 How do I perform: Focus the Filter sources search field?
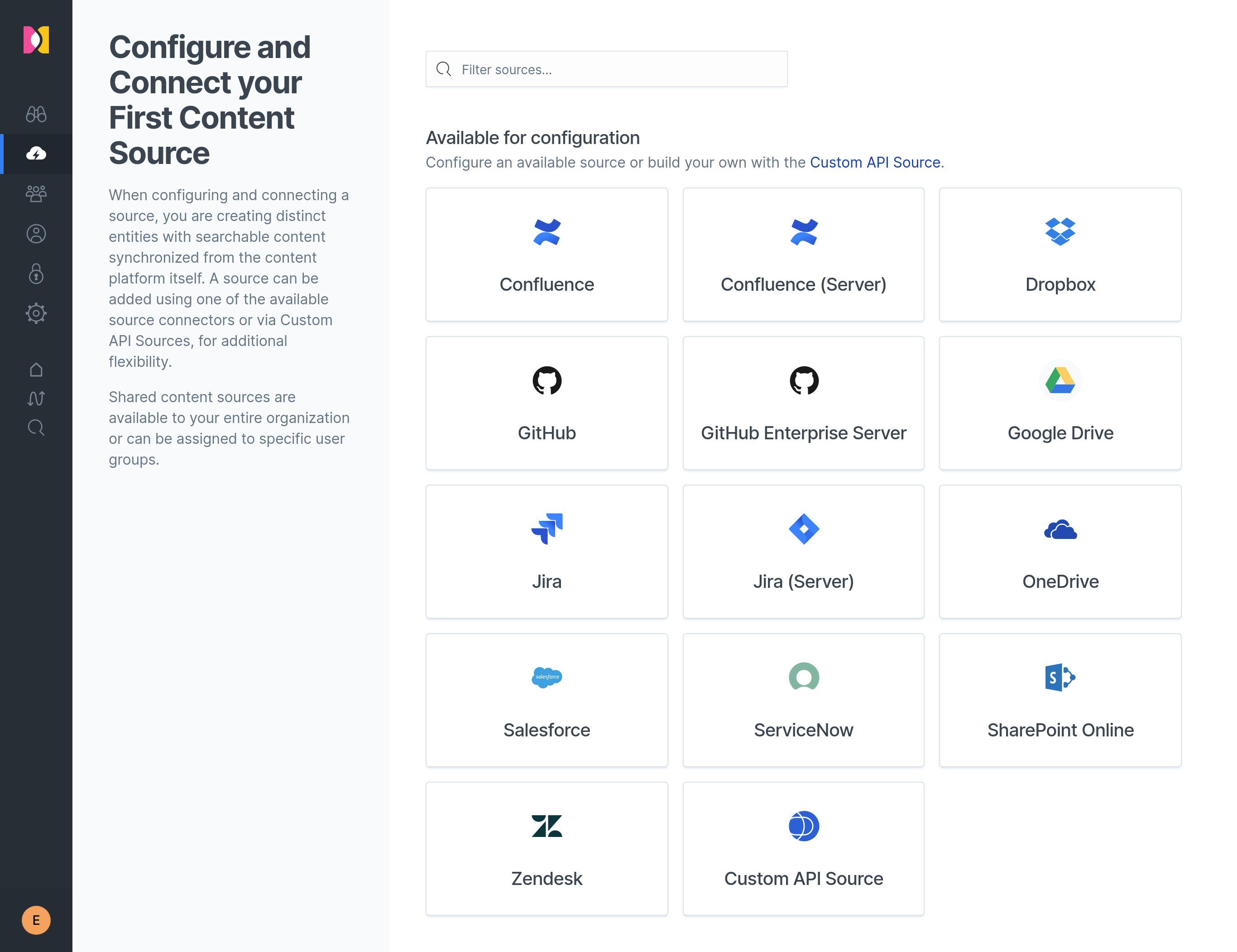point(606,69)
